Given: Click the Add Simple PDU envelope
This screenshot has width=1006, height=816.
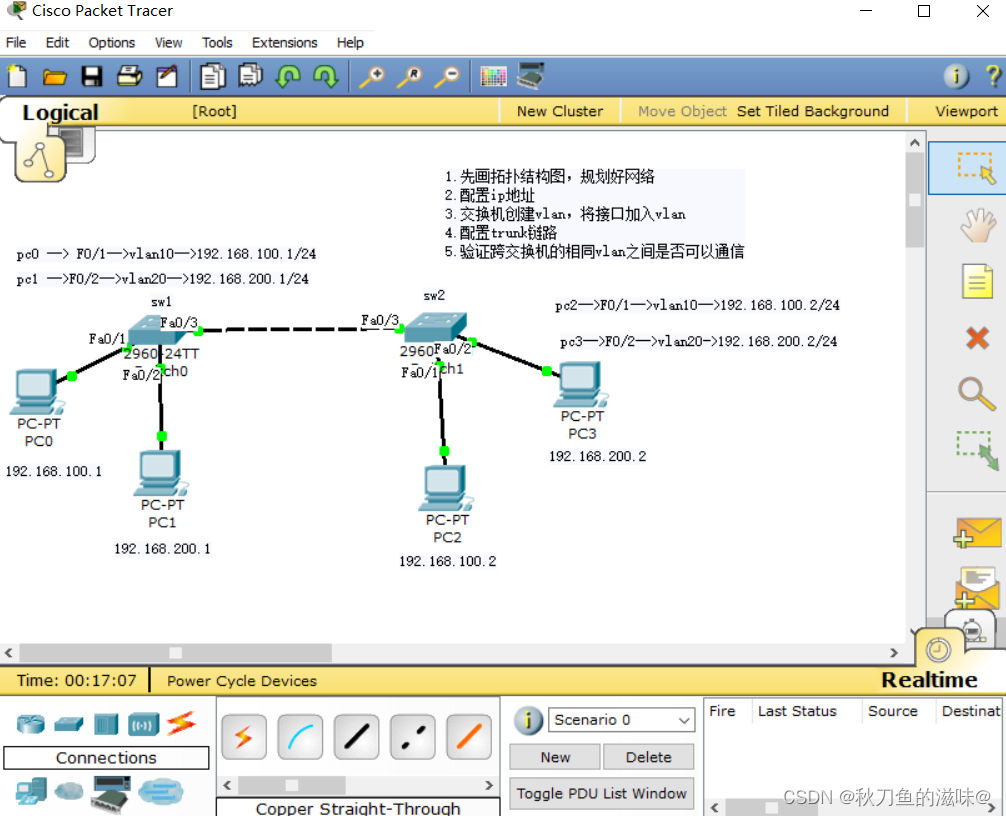Looking at the screenshot, I should (977, 532).
